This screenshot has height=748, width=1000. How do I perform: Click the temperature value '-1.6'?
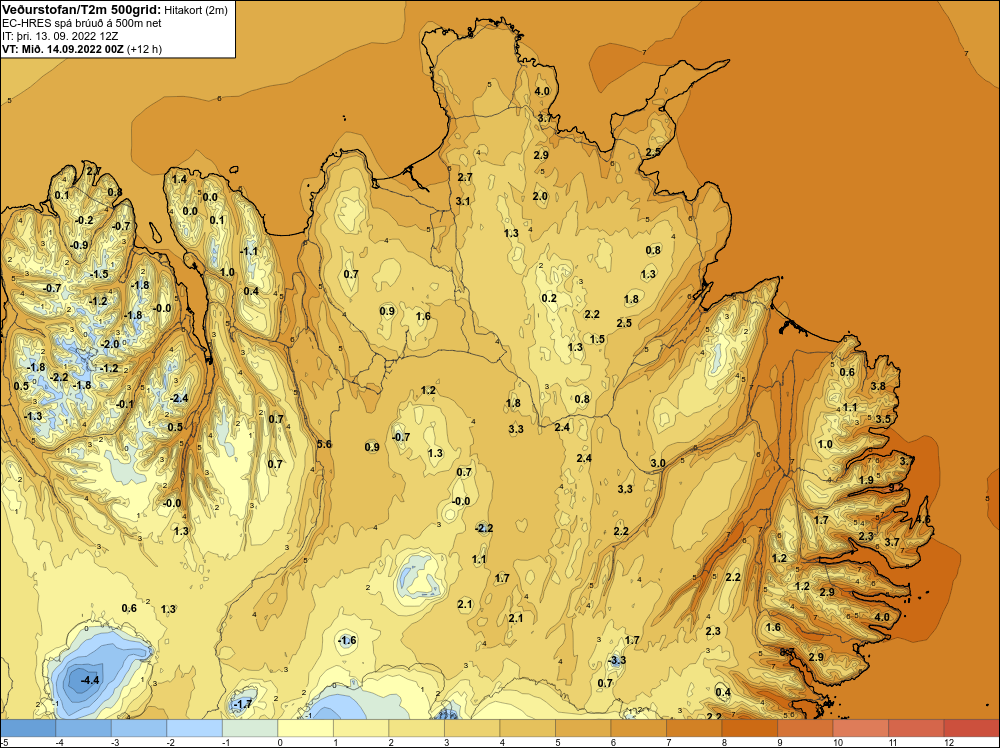pos(346,640)
